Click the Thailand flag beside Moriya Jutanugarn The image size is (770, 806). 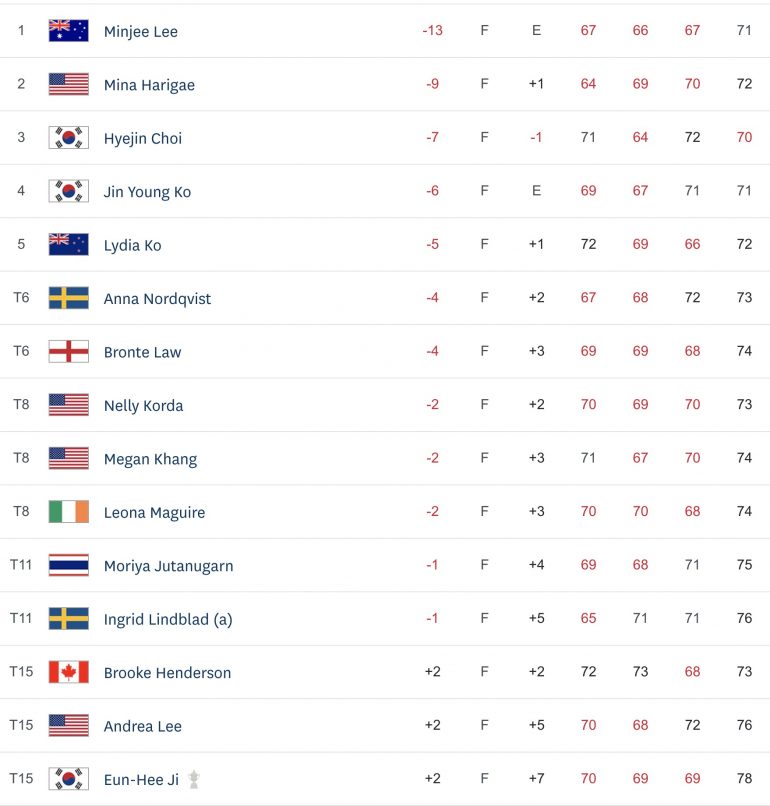tap(68, 565)
